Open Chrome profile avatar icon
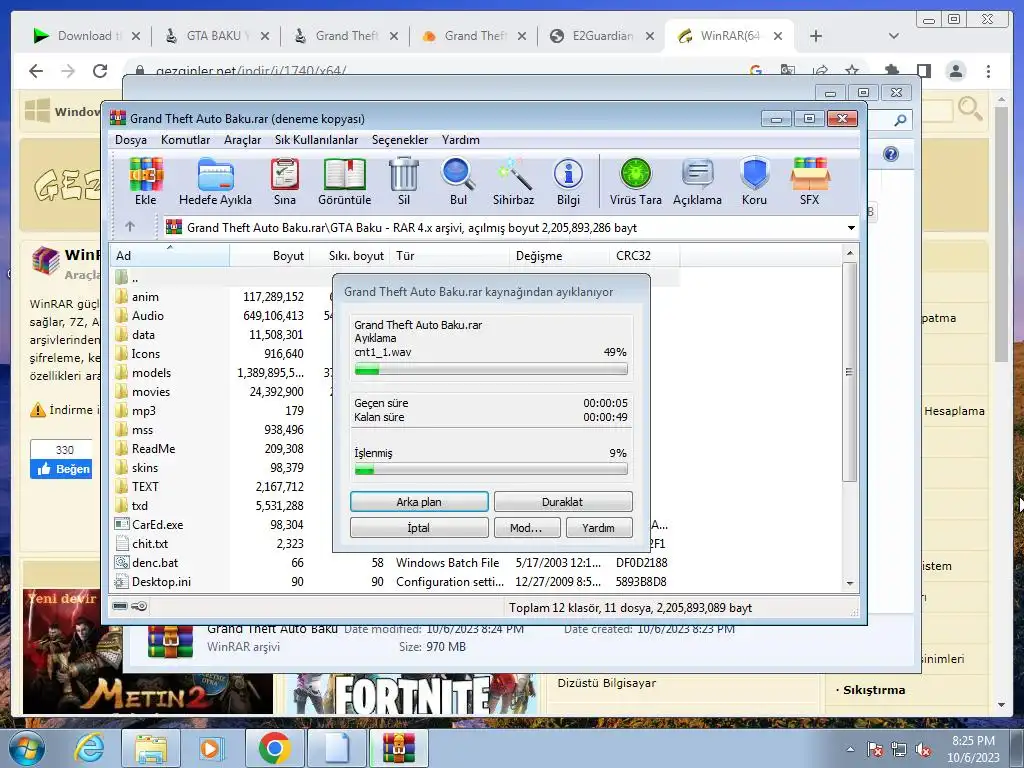This screenshot has width=1024, height=768. (x=956, y=71)
